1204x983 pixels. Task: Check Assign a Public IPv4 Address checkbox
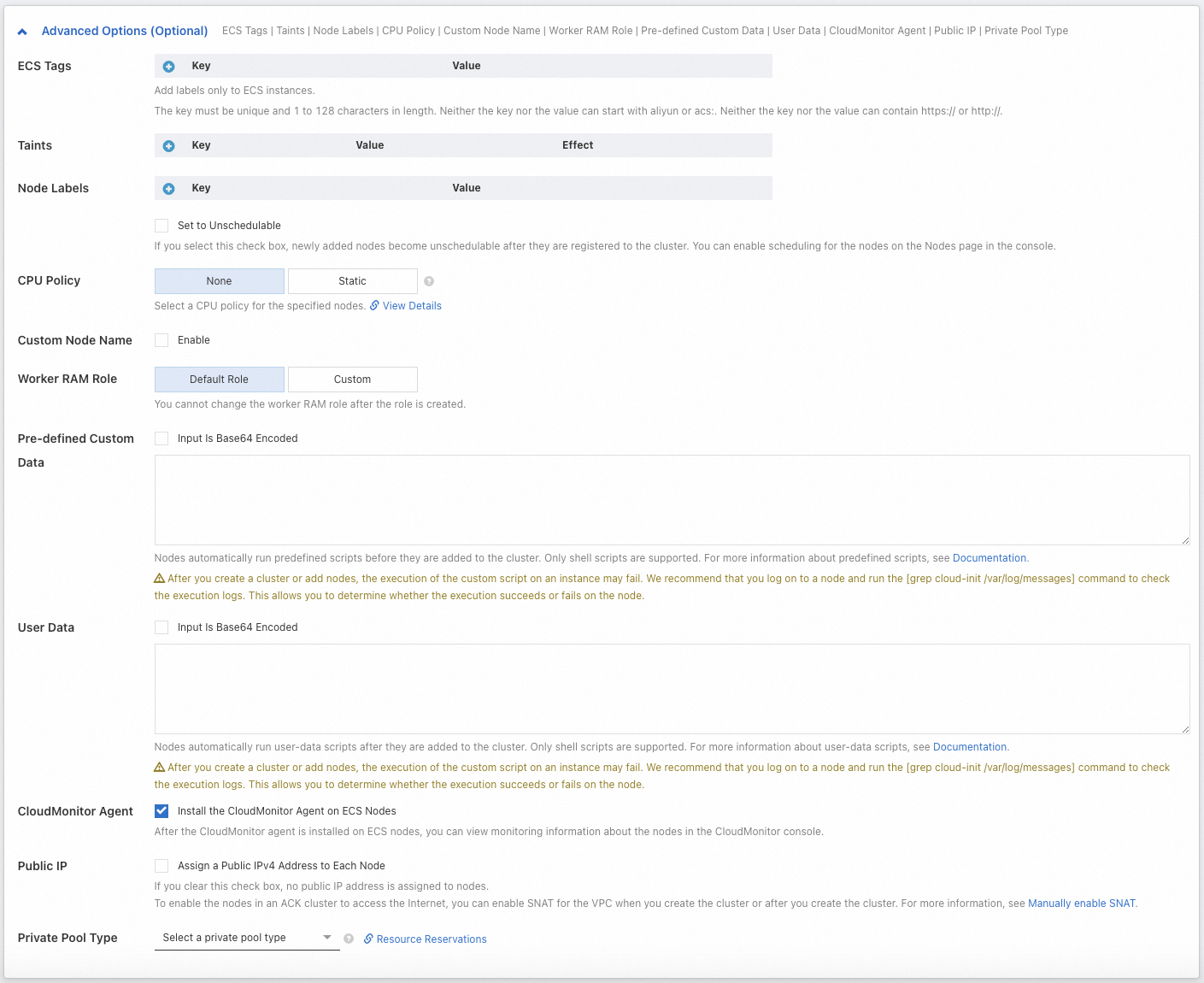[162, 866]
